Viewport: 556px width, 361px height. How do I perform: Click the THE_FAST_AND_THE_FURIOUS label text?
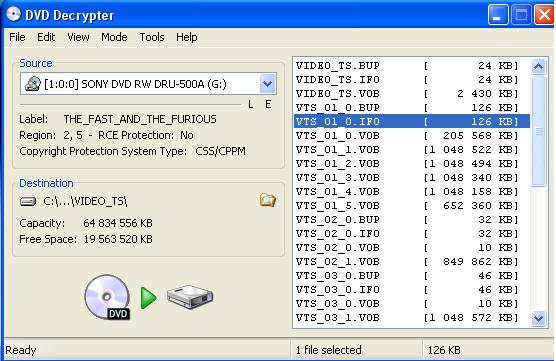(x=140, y=119)
